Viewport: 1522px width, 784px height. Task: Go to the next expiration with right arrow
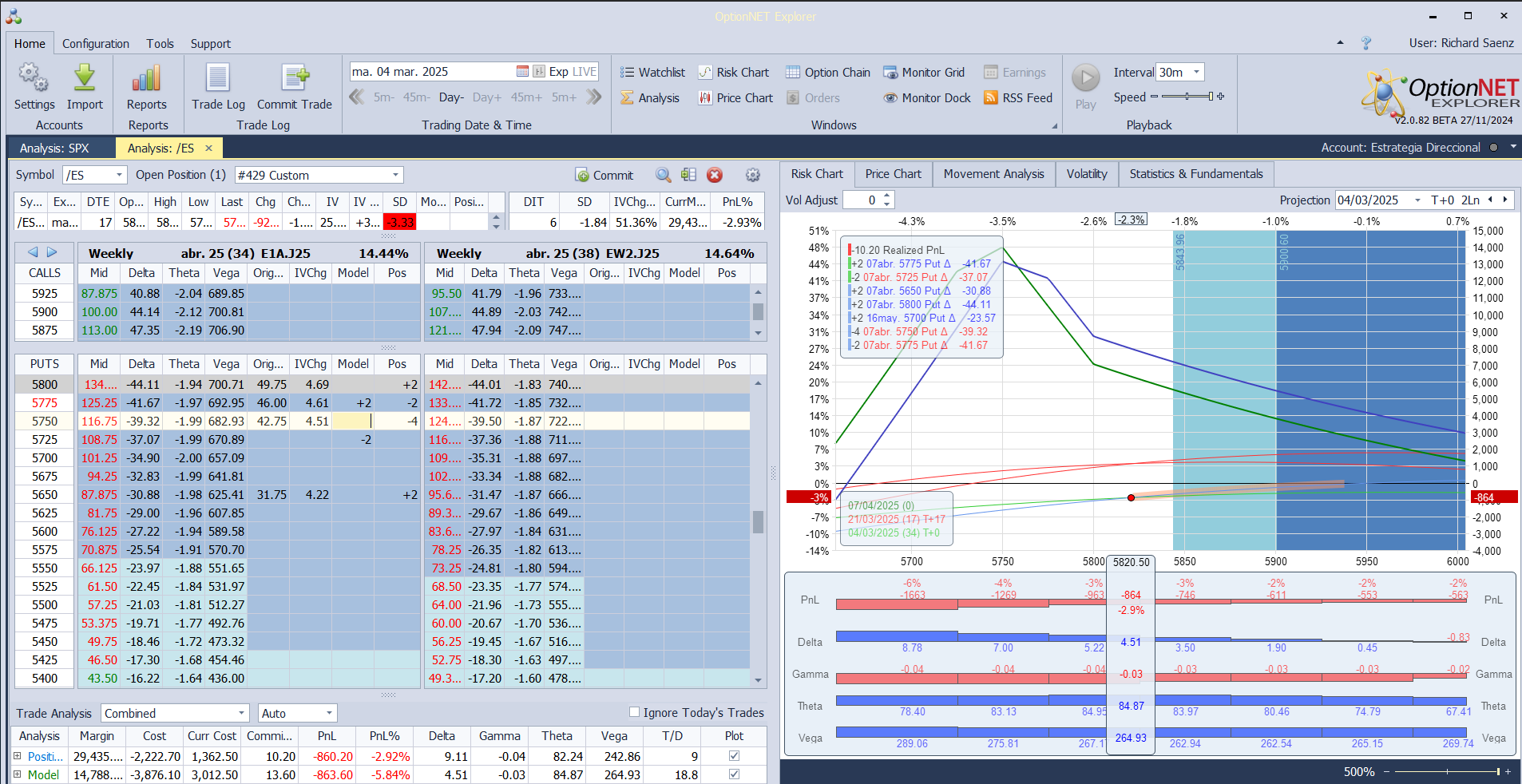(x=52, y=252)
